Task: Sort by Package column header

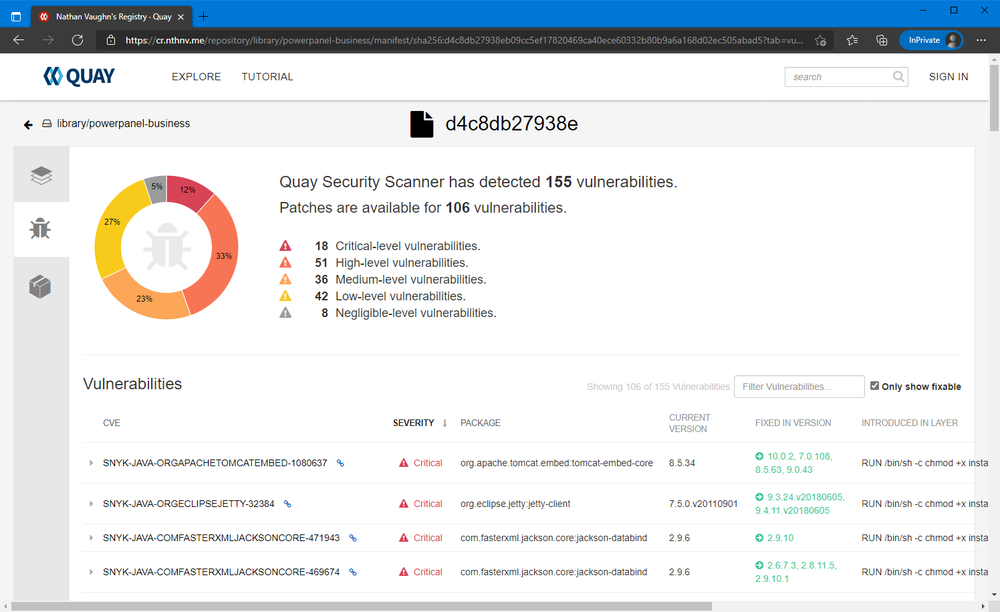Action: point(480,423)
